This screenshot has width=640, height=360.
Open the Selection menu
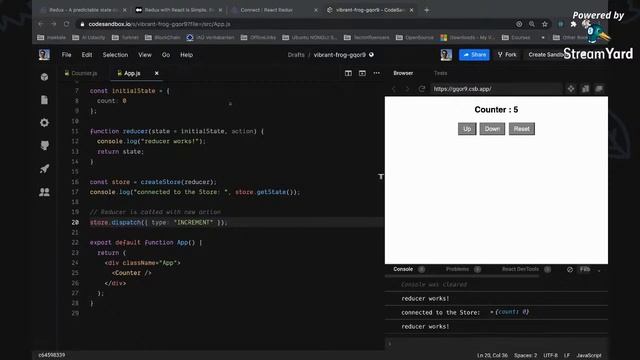click(x=115, y=55)
